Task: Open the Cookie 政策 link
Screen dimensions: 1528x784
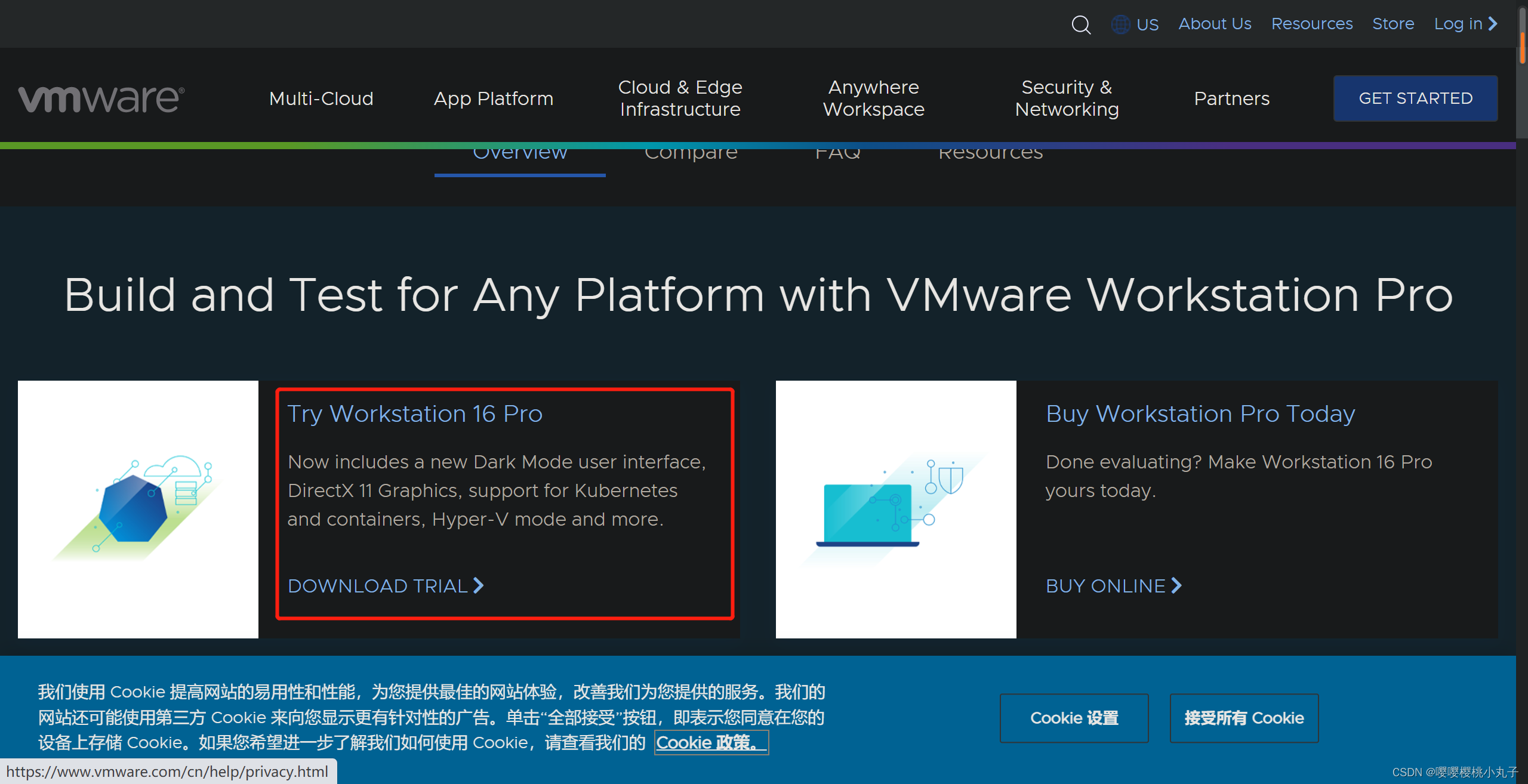Action: 711,743
